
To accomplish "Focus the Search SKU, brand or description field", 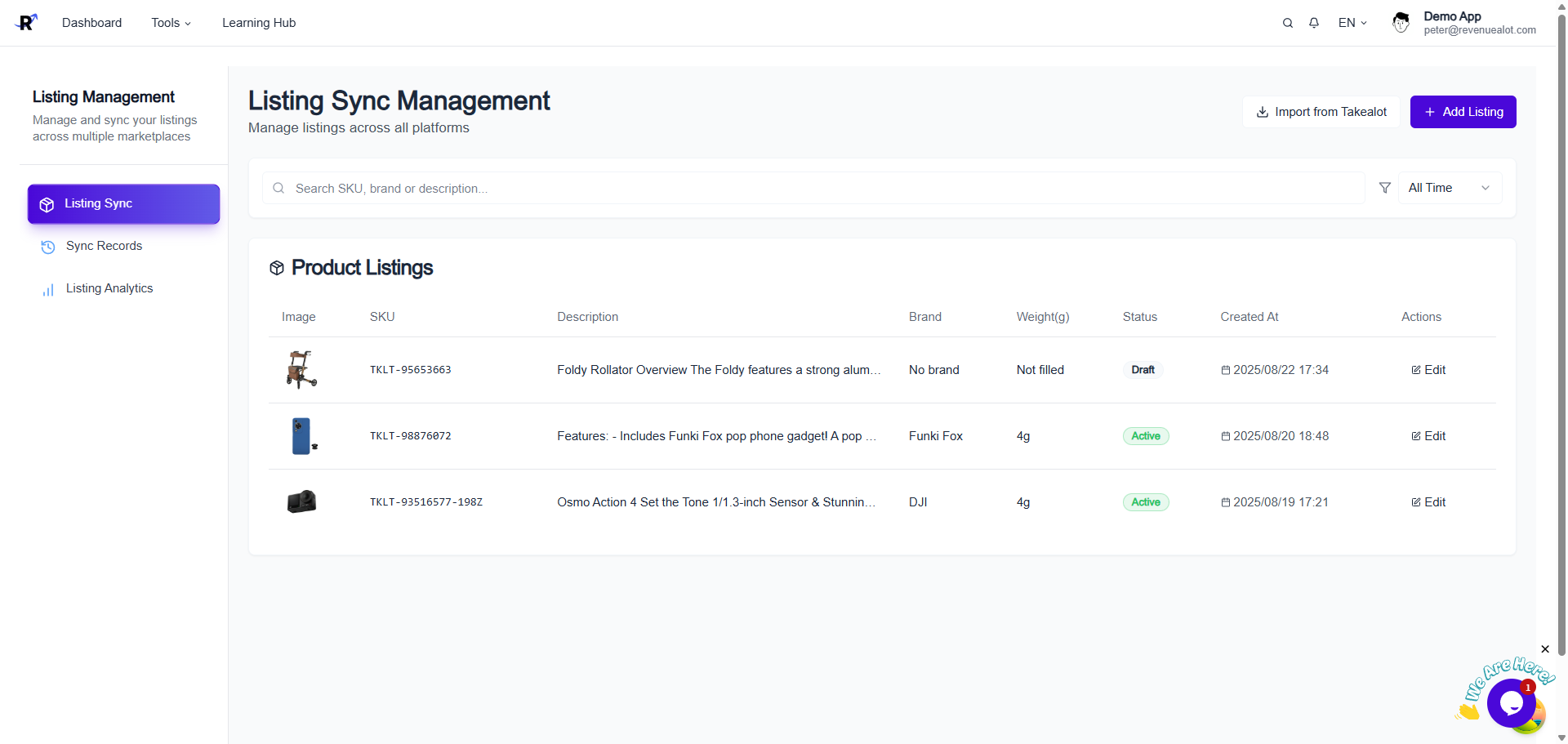I will [813, 188].
